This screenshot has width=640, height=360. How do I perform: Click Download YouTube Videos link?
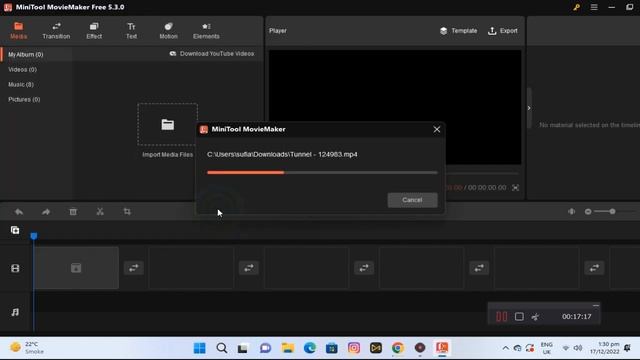point(212,53)
